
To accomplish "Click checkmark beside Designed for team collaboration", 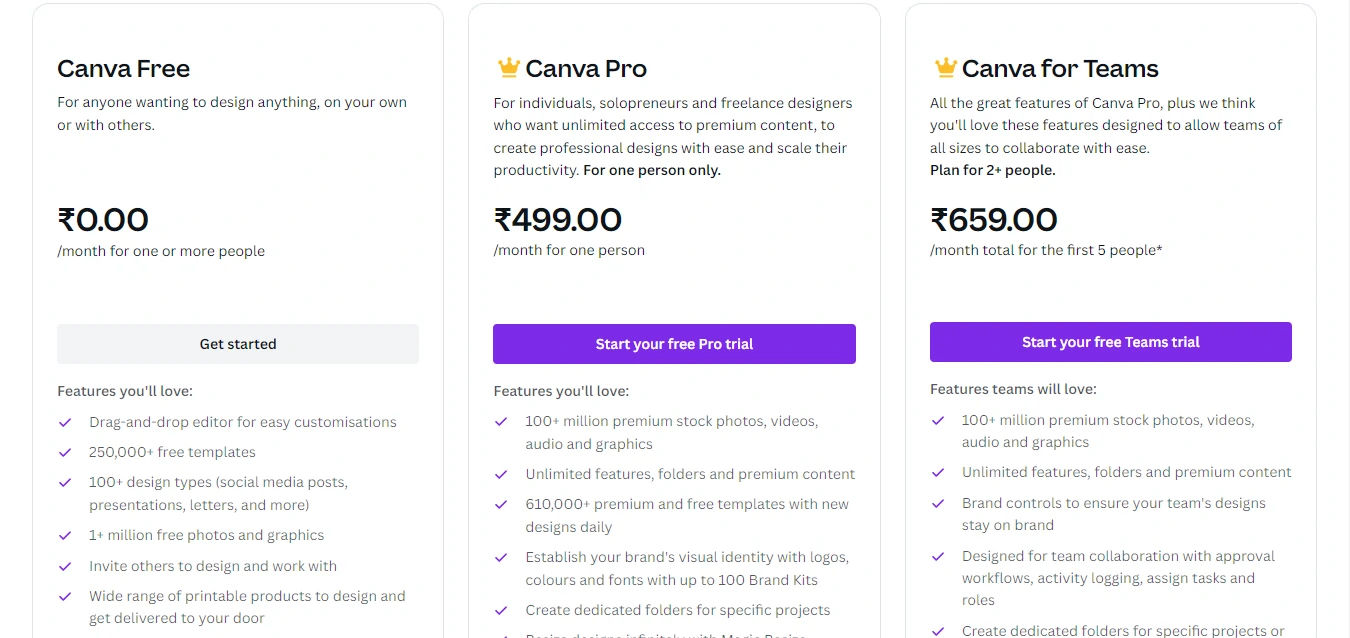I will (938, 556).
